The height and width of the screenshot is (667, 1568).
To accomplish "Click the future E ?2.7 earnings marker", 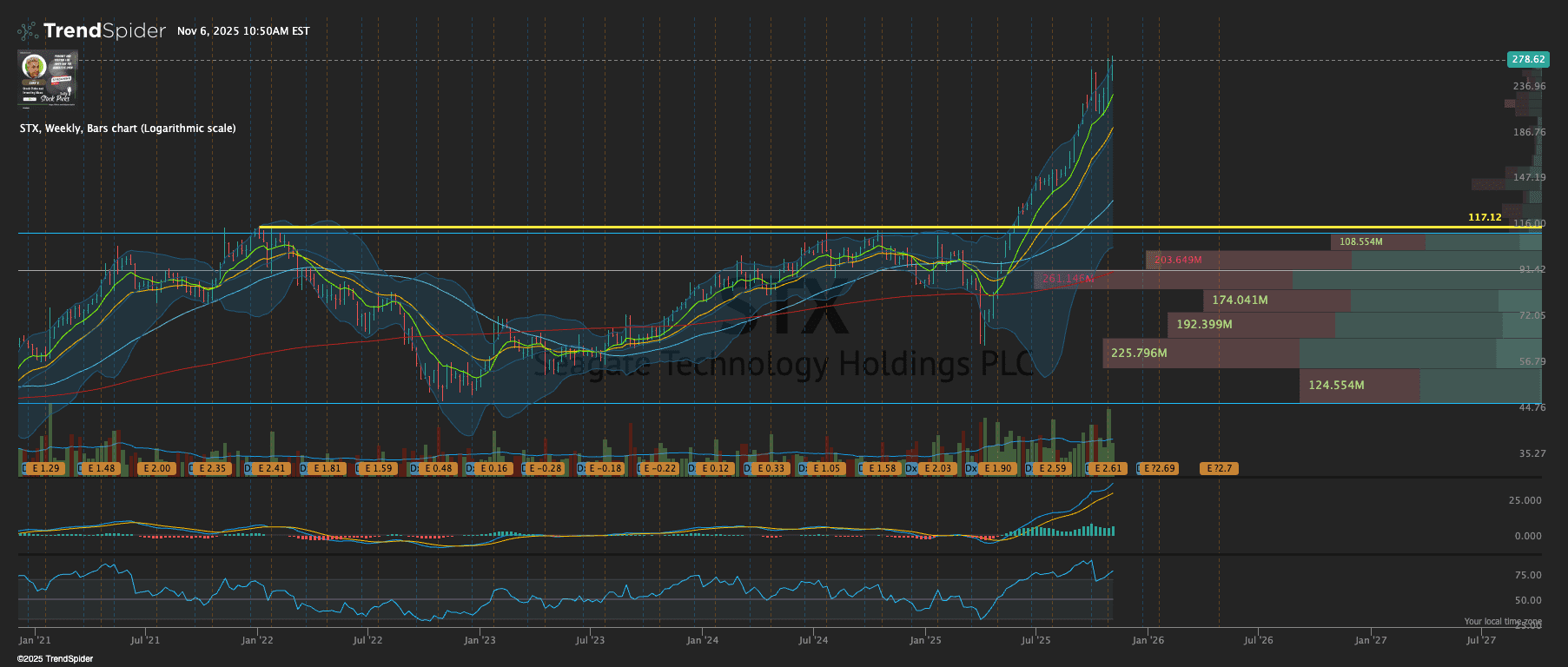I will pyautogui.click(x=1219, y=468).
